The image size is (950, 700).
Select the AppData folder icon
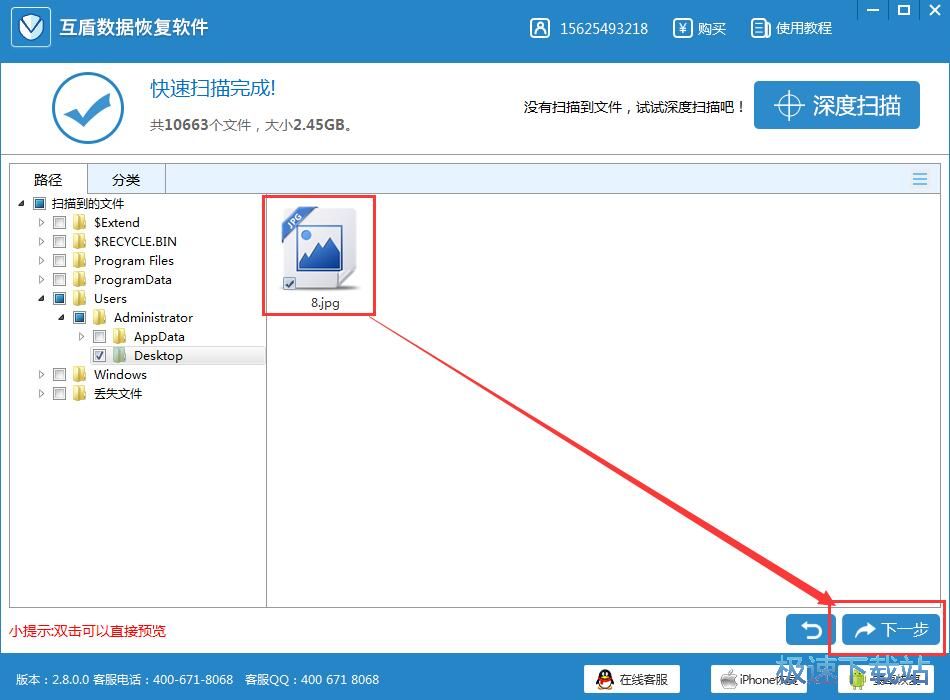click(x=119, y=336)
